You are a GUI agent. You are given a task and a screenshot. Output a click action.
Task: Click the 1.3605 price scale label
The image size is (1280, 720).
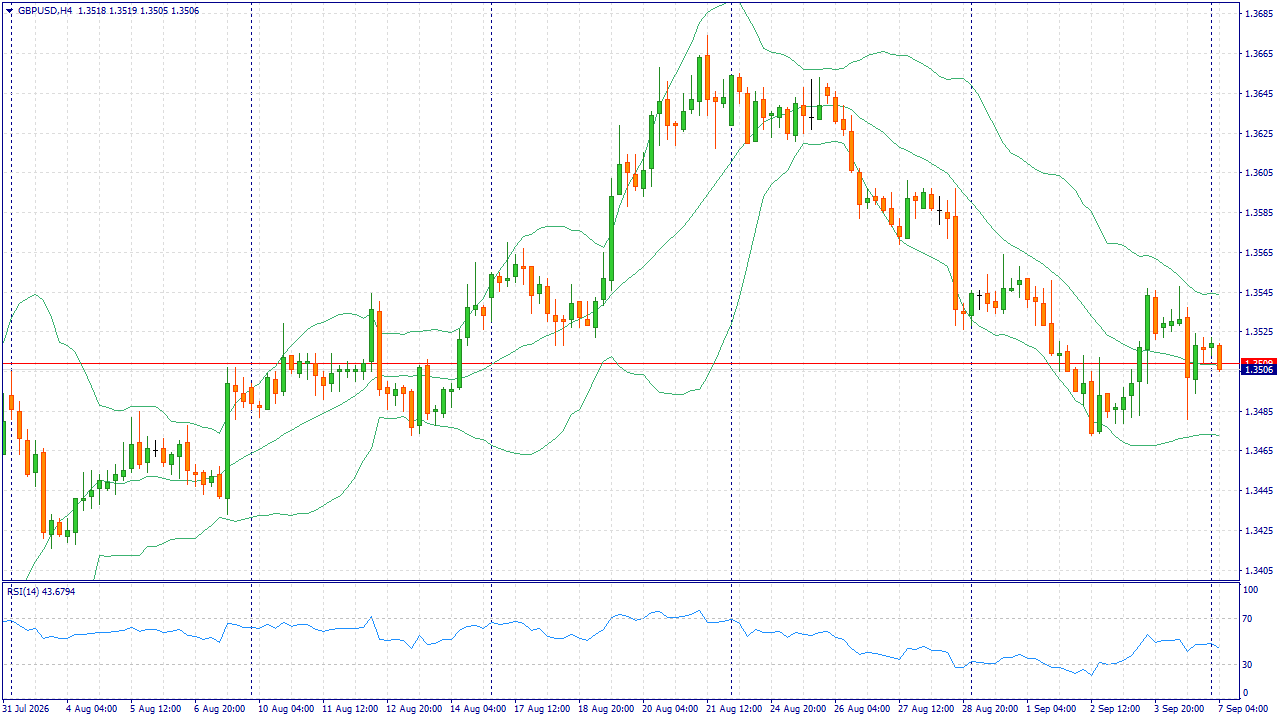pyautogui.click(x=1259, y=173)
